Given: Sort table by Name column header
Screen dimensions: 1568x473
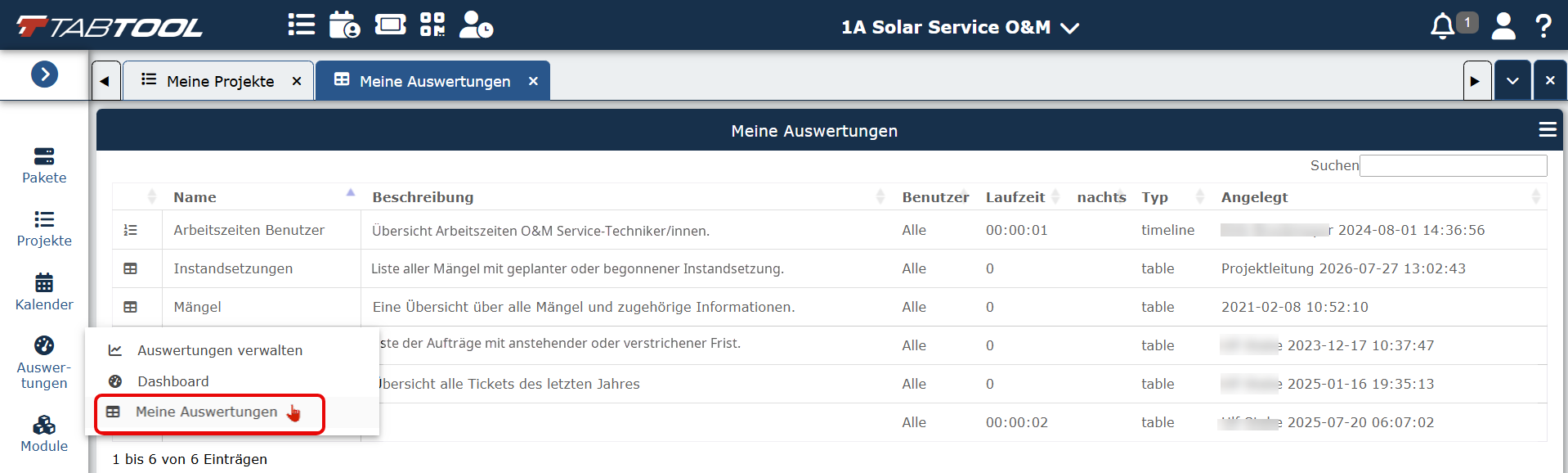Looking at the screenshot, I should click(x=195, y=197).
